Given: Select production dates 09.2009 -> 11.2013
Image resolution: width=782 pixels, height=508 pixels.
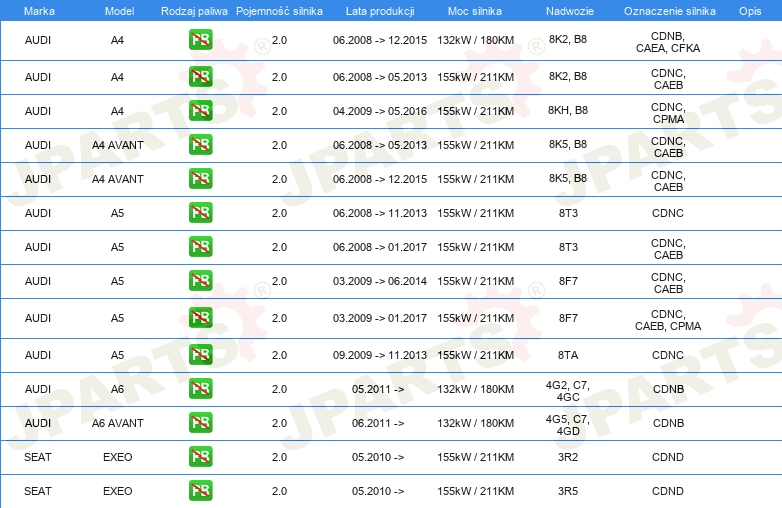Looking at the screenshot, I should (380, 355).
